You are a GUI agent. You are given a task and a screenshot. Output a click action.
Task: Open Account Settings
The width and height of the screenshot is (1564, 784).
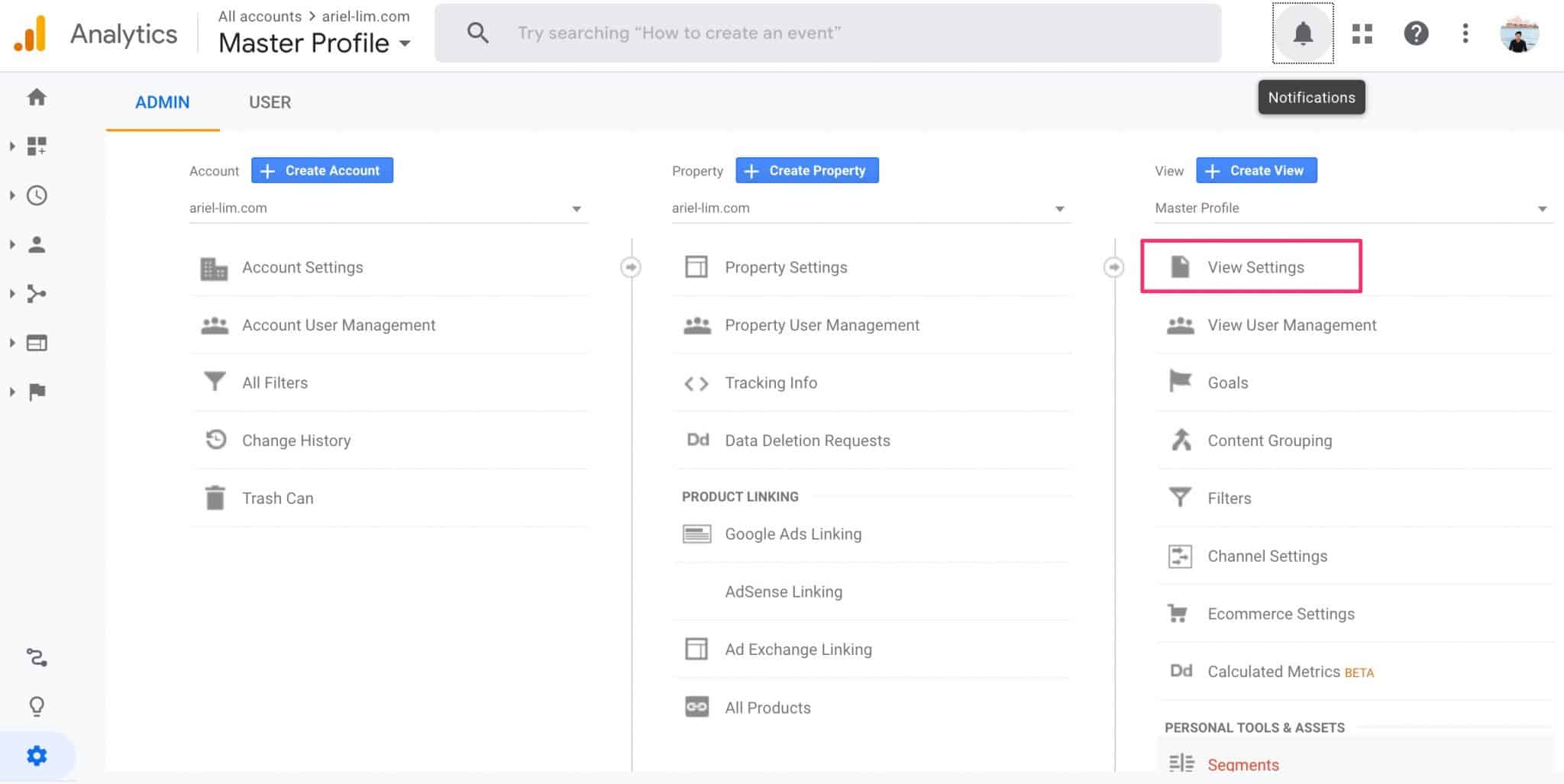[389, 267]
